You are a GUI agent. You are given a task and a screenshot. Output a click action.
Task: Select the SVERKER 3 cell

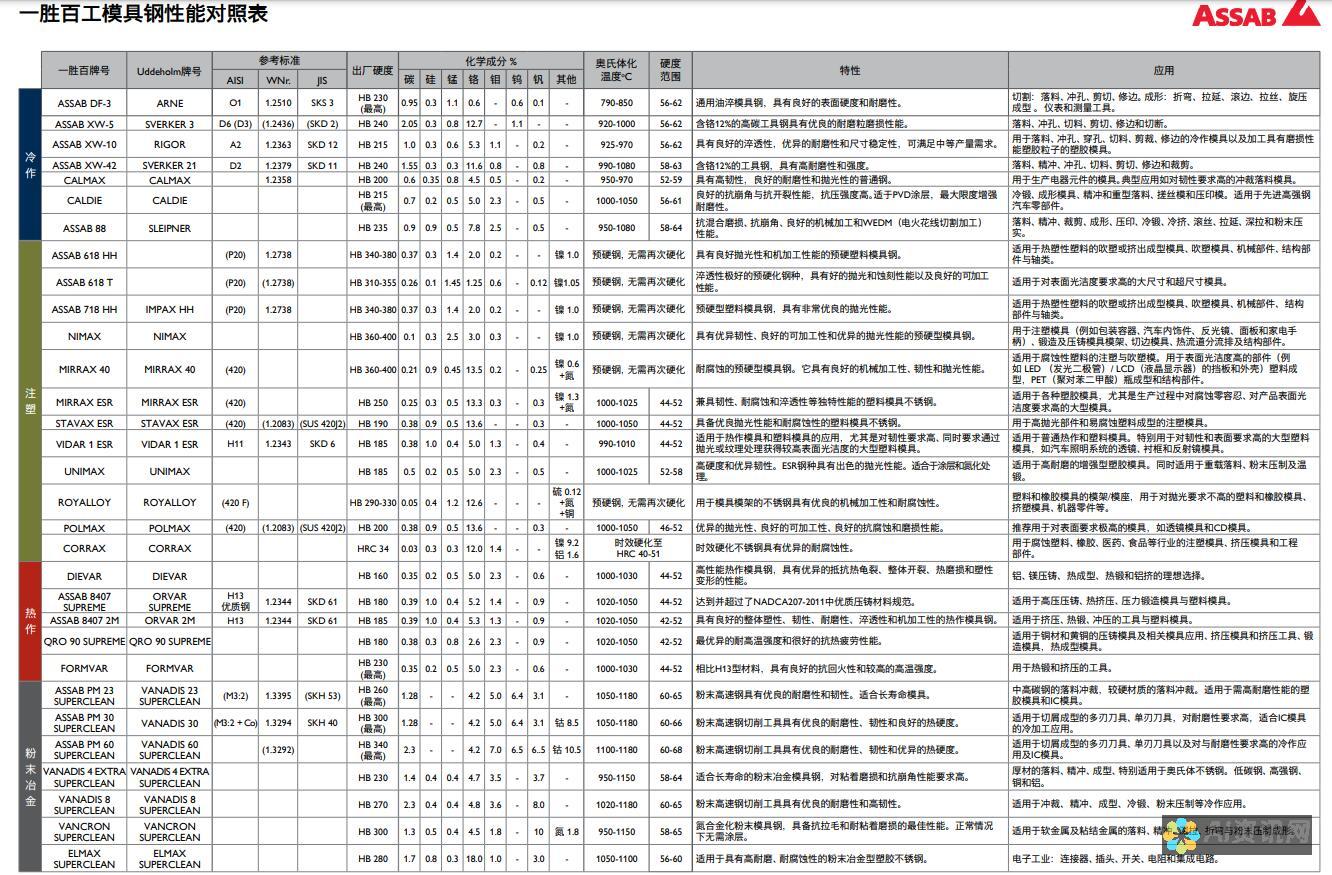(169, 124)
